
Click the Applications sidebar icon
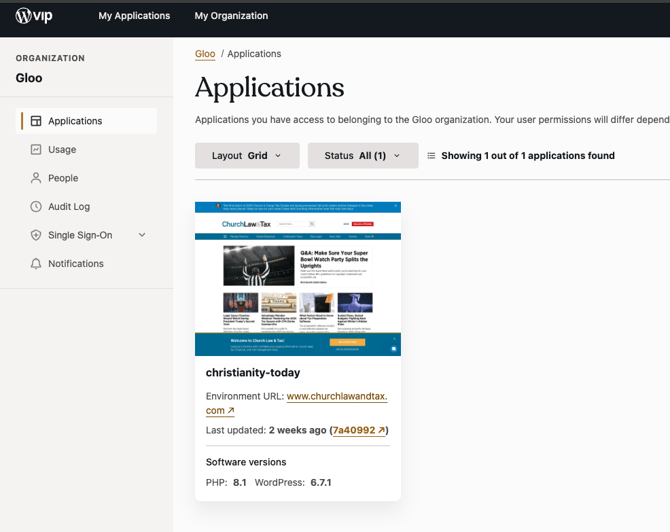pos(36,121)
